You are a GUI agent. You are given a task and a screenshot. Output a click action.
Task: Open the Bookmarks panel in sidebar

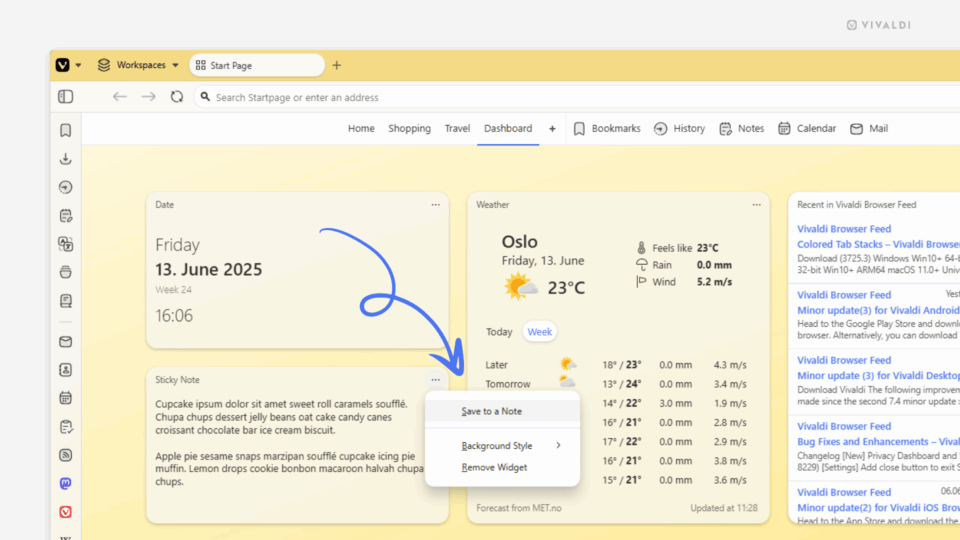coord(66,130)
